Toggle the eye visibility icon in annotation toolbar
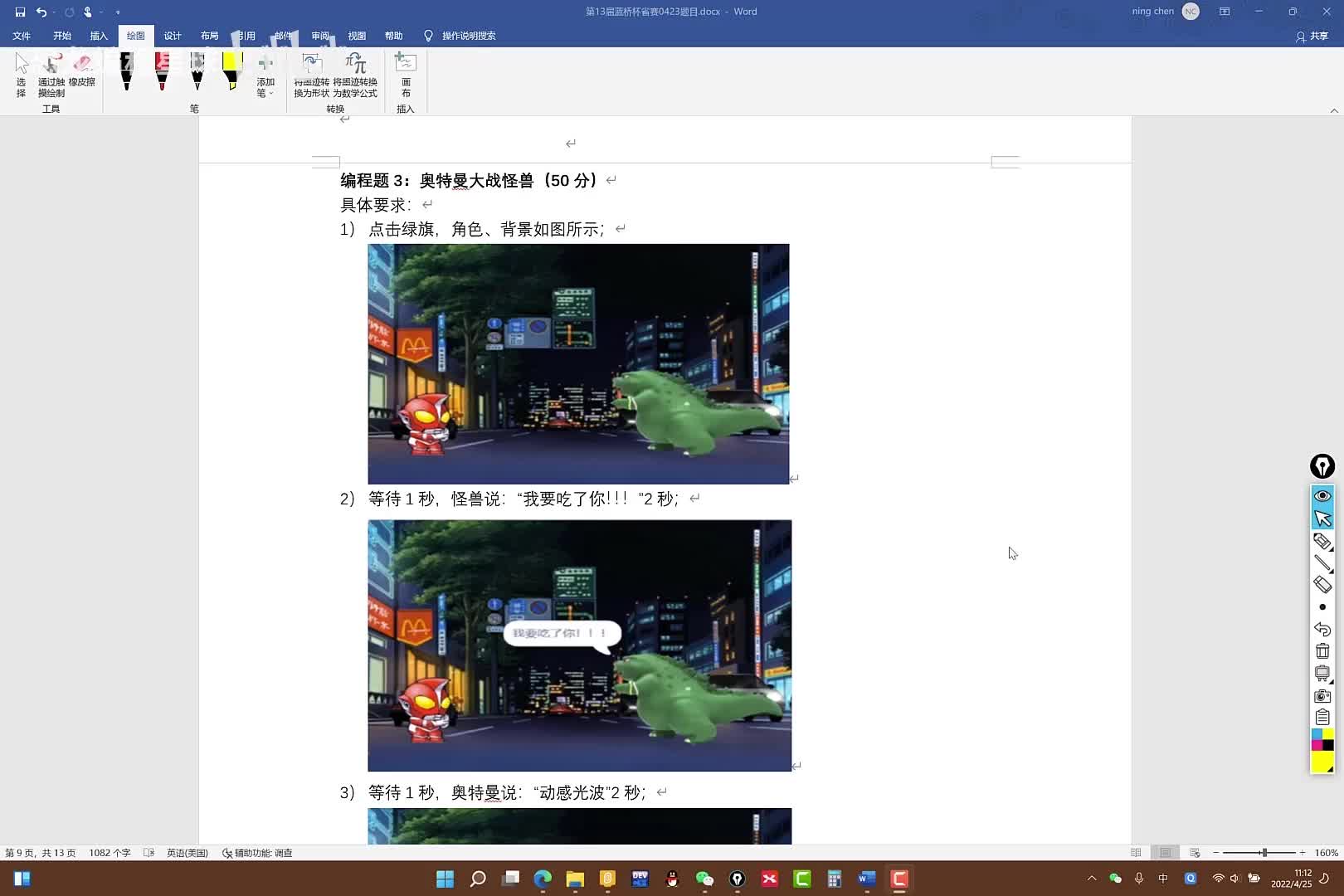The width and height of the screenshot is (1344, 896). pyautogui.click(x=1322, y=495)
